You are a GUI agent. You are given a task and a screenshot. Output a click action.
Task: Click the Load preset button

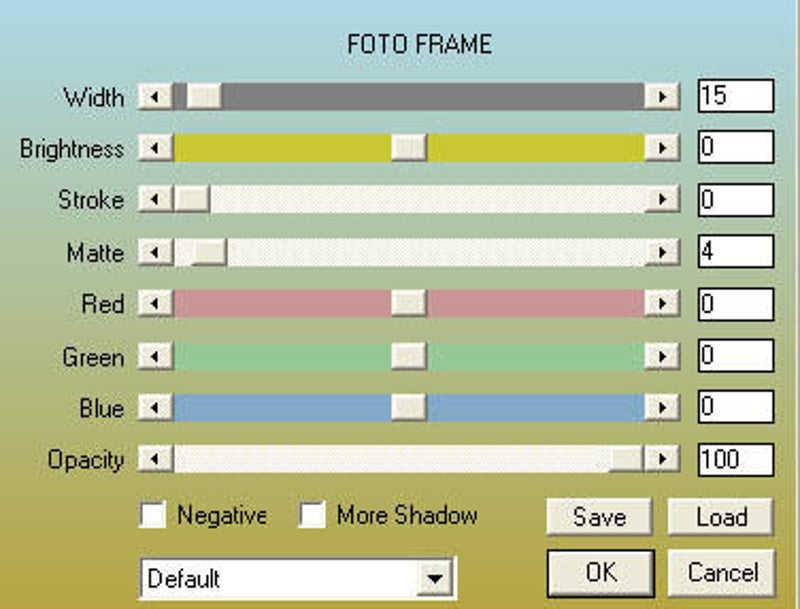(721, 517)
